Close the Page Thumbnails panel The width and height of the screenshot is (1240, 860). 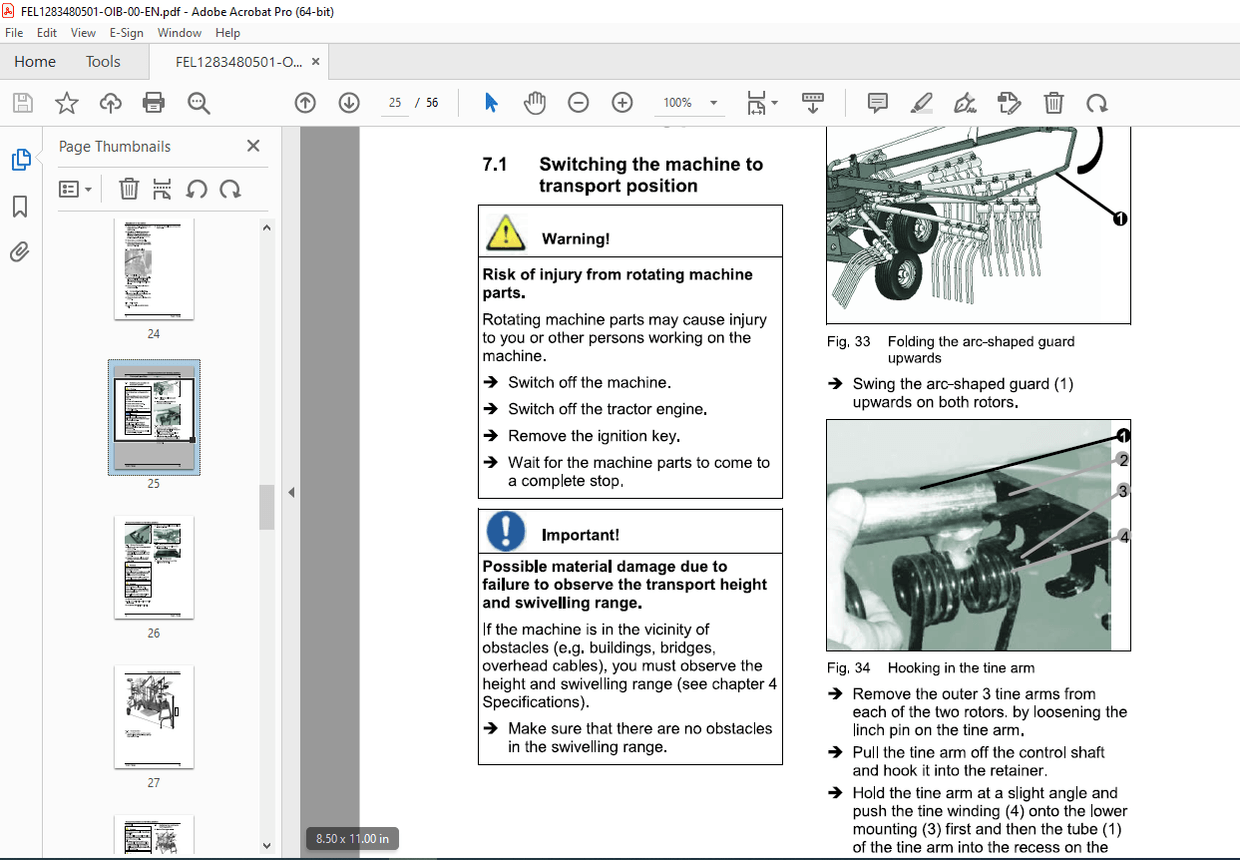(x=253, y=146)
